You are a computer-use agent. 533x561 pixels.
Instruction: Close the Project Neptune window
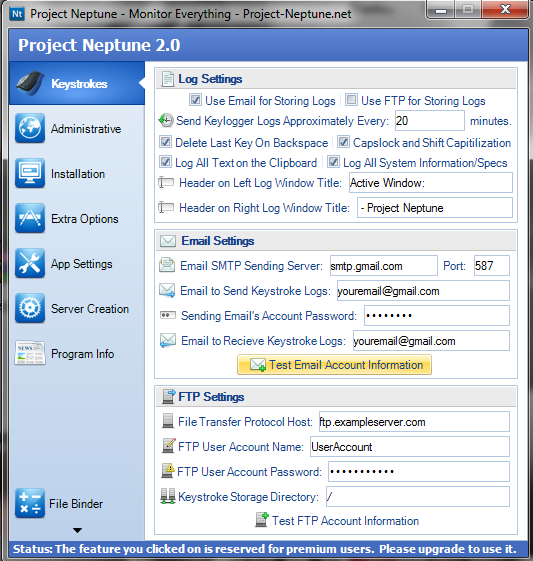(x=505, y=10)
